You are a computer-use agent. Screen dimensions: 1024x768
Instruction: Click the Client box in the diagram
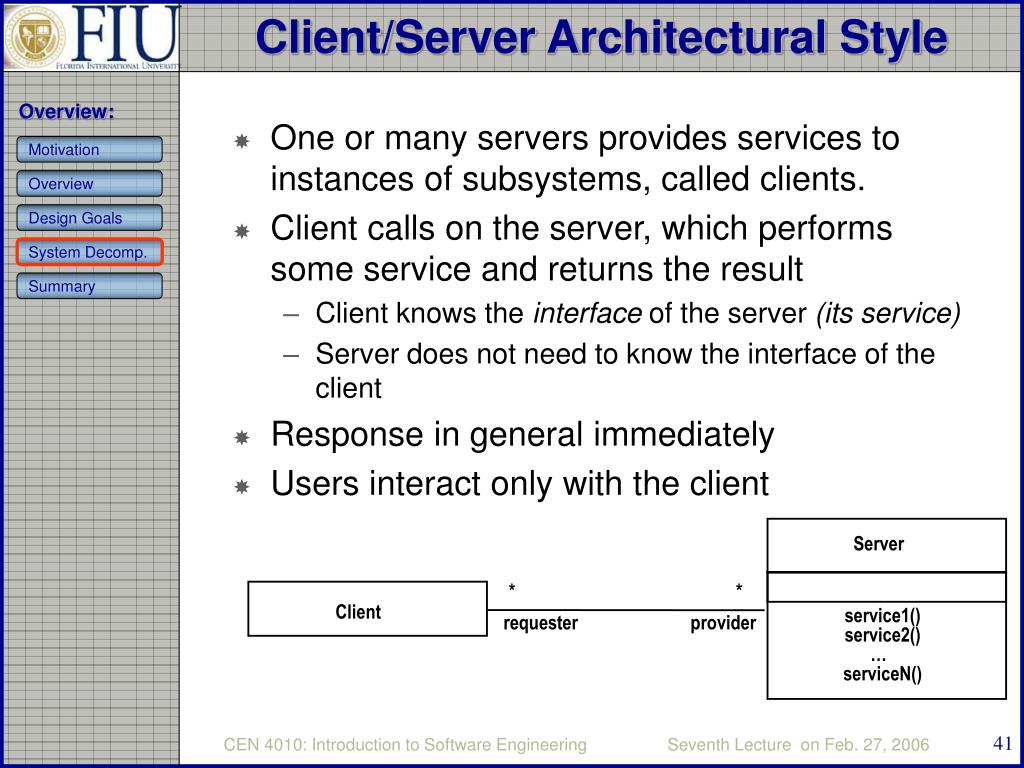pos(368,609)
